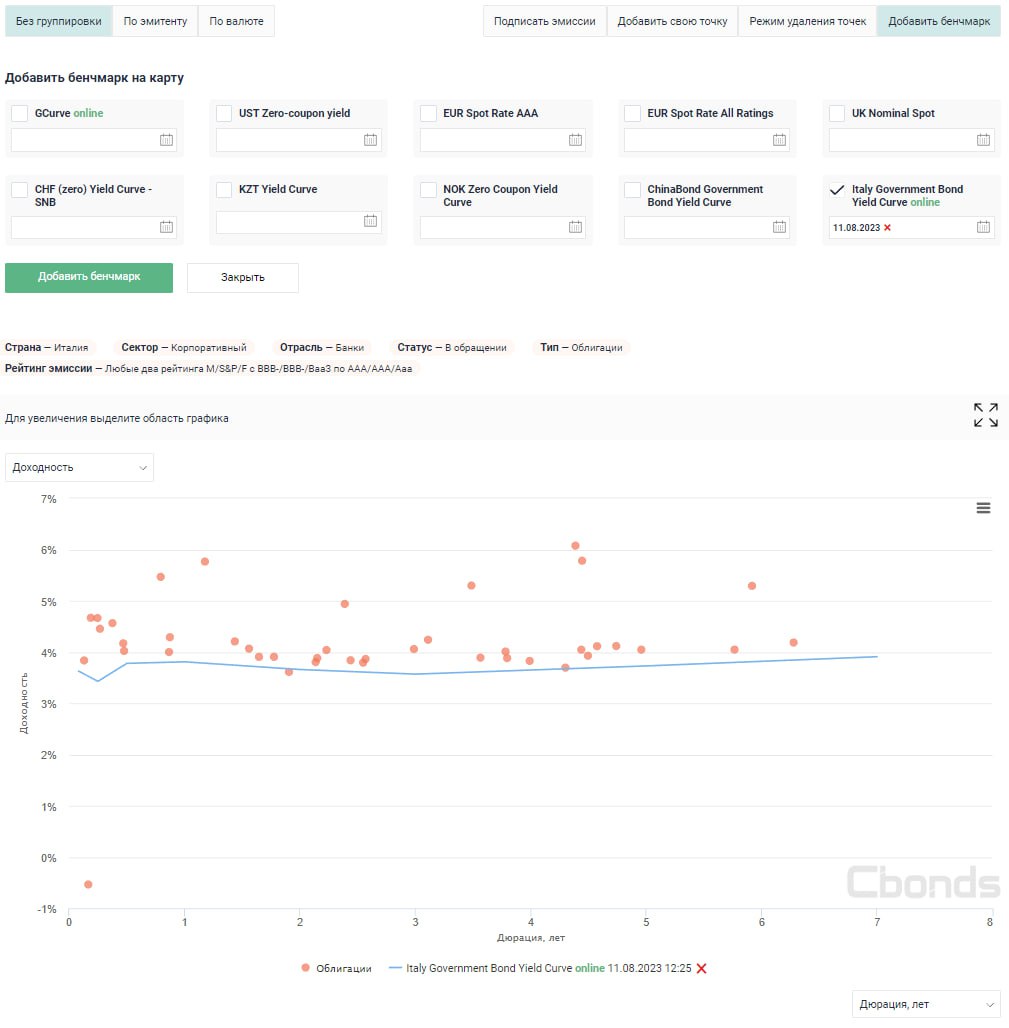Open calendar for Italy Government Bond curve

983,227
